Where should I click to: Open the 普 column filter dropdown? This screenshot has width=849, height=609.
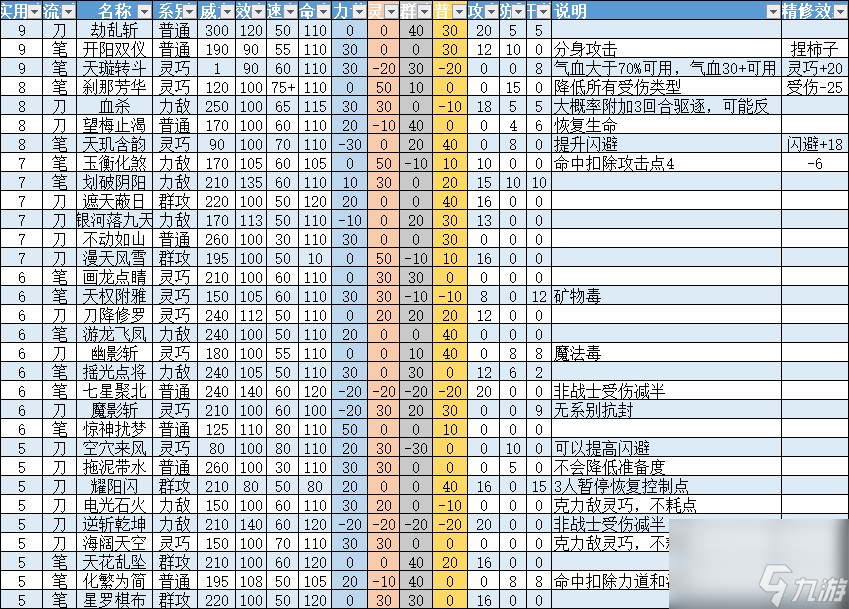460,11
